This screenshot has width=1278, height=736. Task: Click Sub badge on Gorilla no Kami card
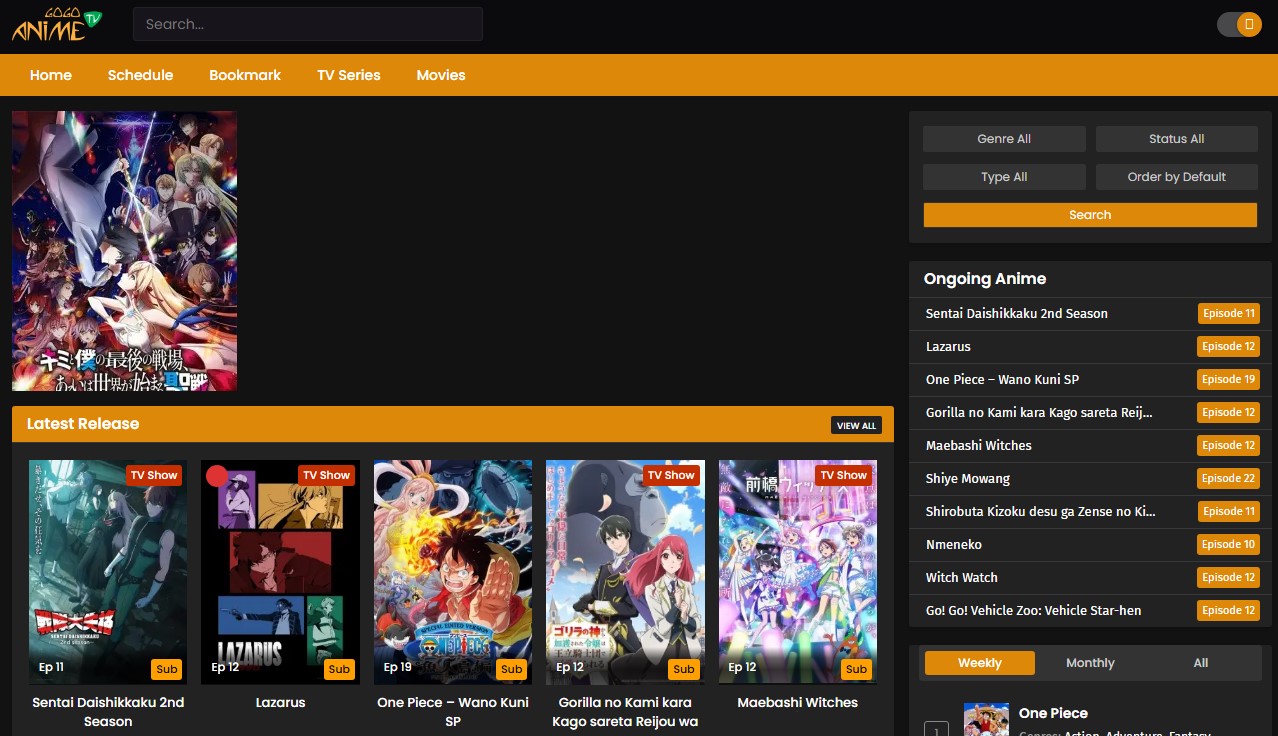pos(684,669)
